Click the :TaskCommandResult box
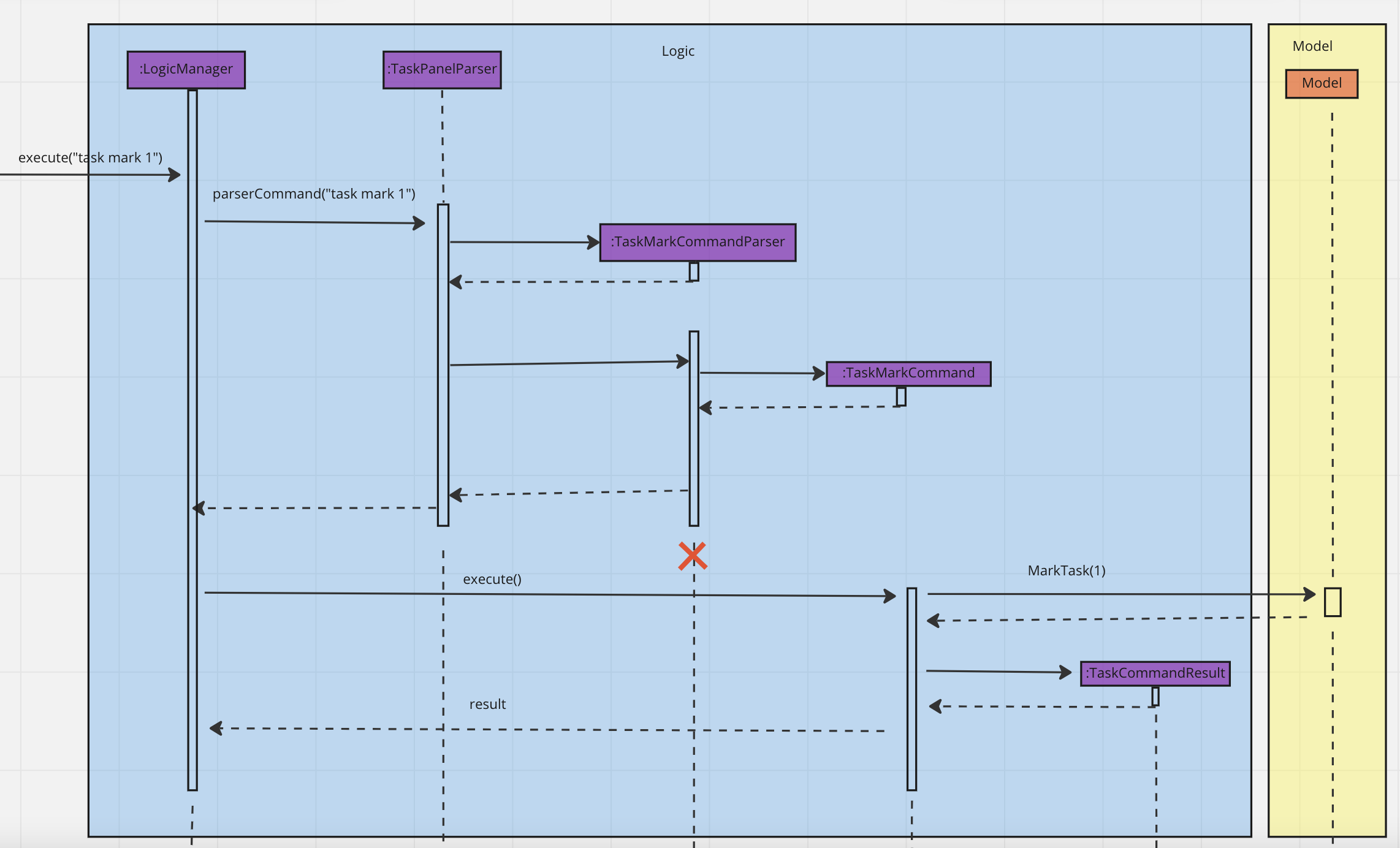This screenshot has height=848, width=1400. tap(1155, 673)
